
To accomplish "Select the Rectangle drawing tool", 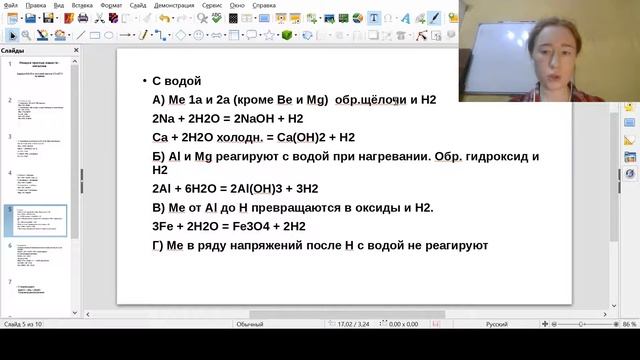I will click(x=95, y=36).
